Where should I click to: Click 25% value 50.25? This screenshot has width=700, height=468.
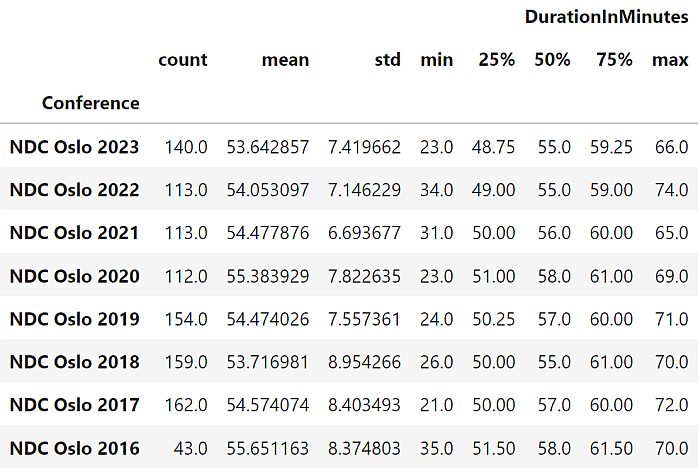pos(494,319)
